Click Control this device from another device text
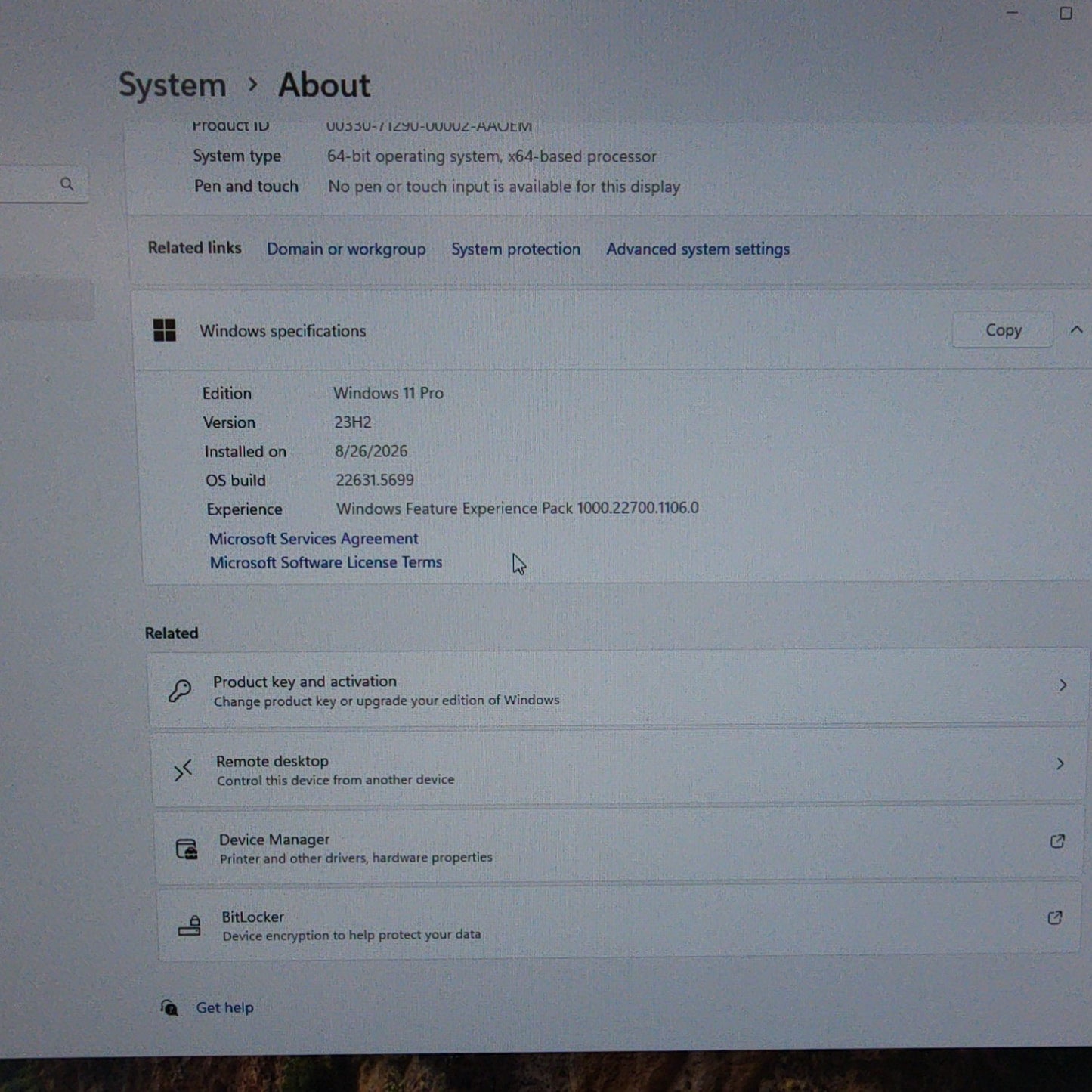 [x=336, y=780]
